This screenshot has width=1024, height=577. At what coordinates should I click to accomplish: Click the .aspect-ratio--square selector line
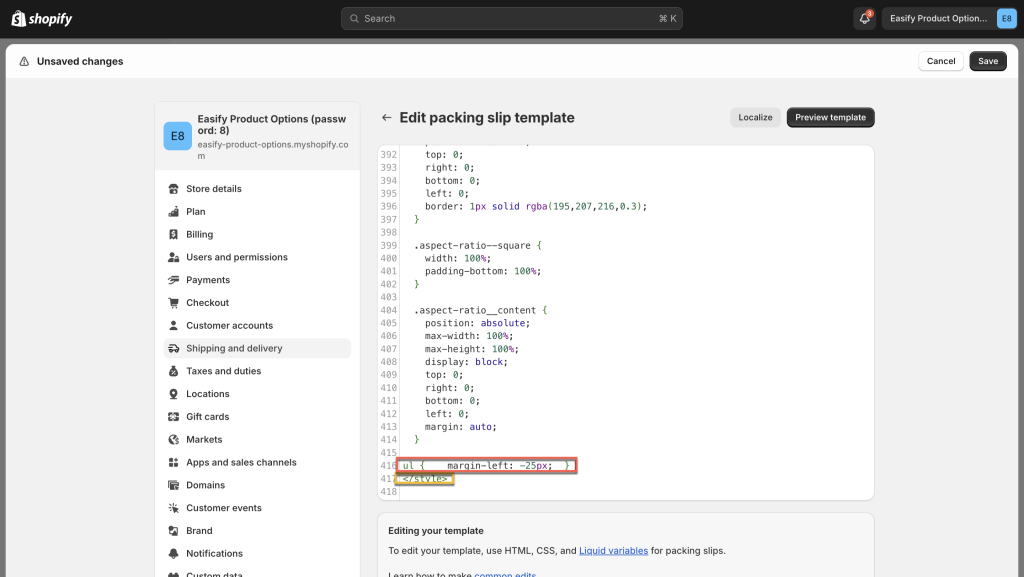[x=477, y=245]
